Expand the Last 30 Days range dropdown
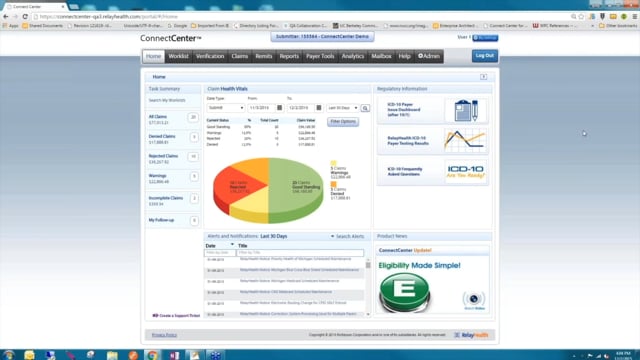This screenshot has height=360, width=640. (x=342, y=108)
